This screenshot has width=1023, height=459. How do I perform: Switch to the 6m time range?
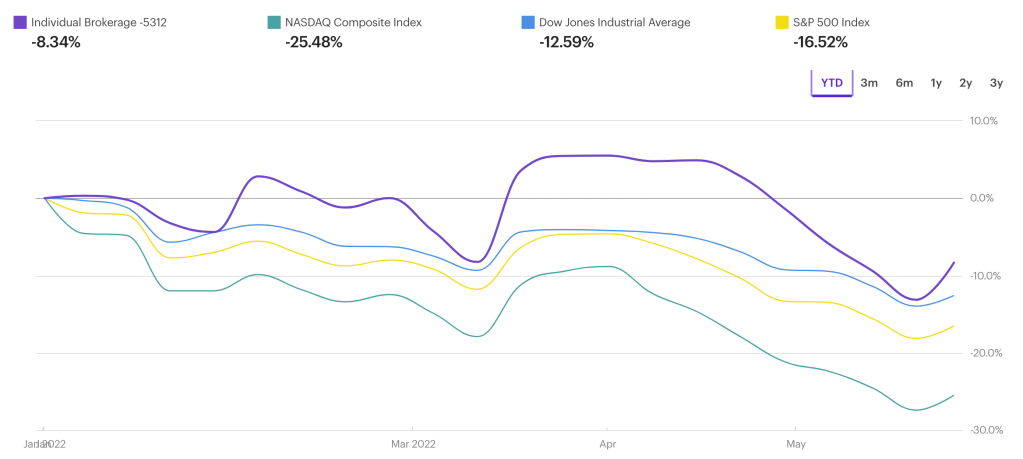click(x=904, y=83)
